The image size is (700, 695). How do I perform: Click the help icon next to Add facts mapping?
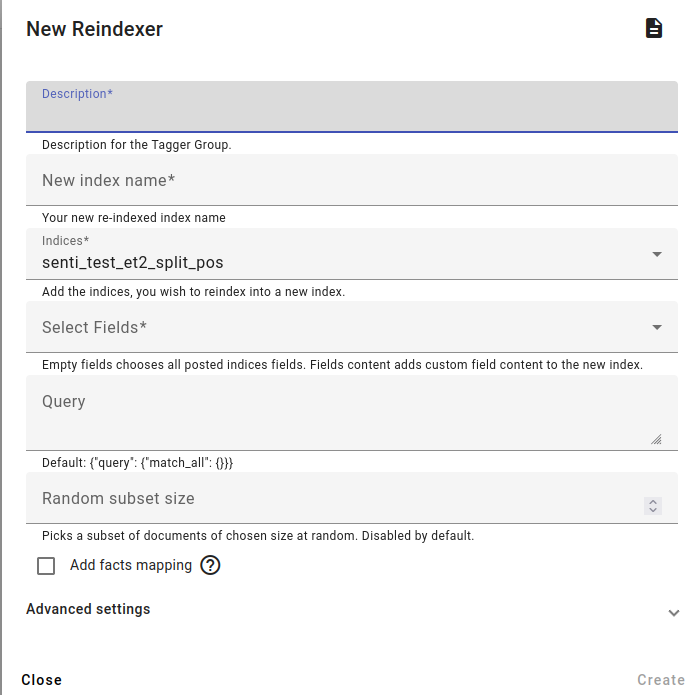click(210, 565)
